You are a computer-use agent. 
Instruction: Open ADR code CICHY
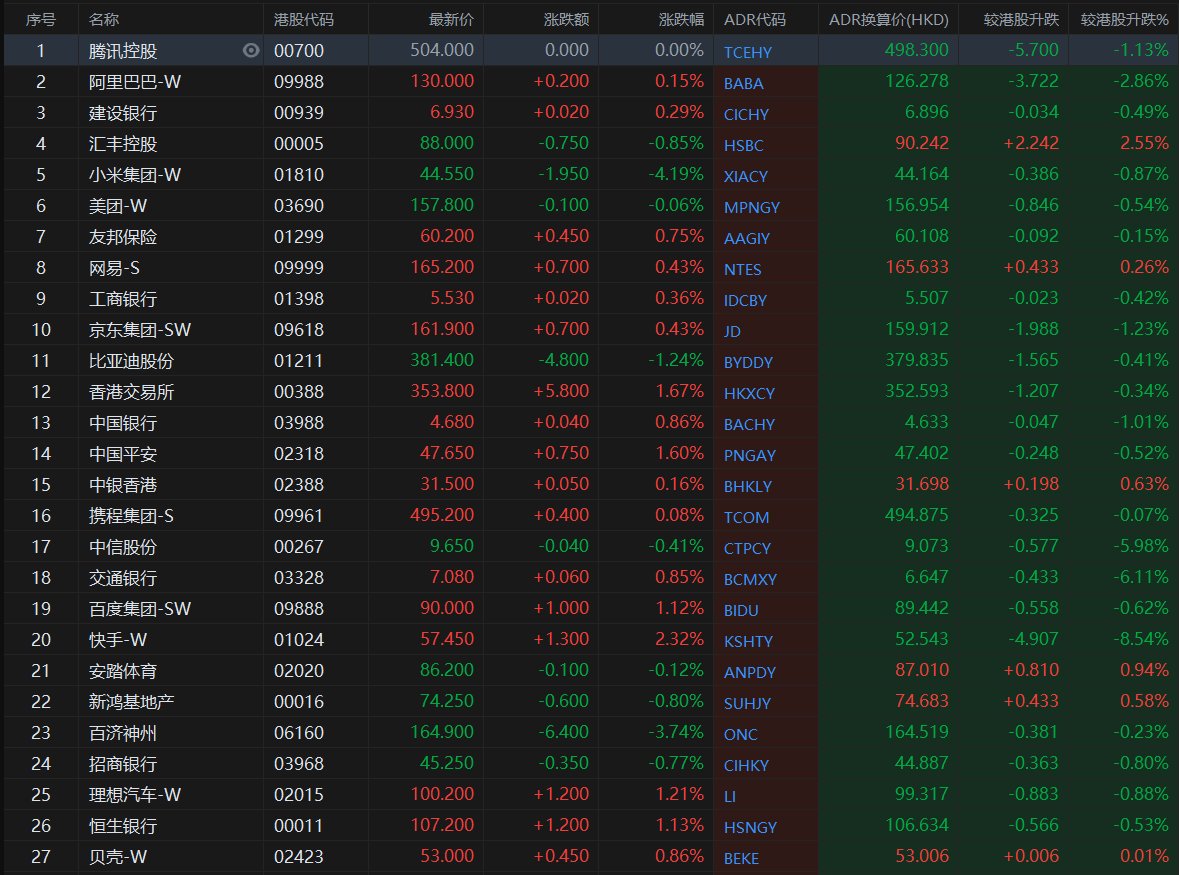[x=746, y=114]
